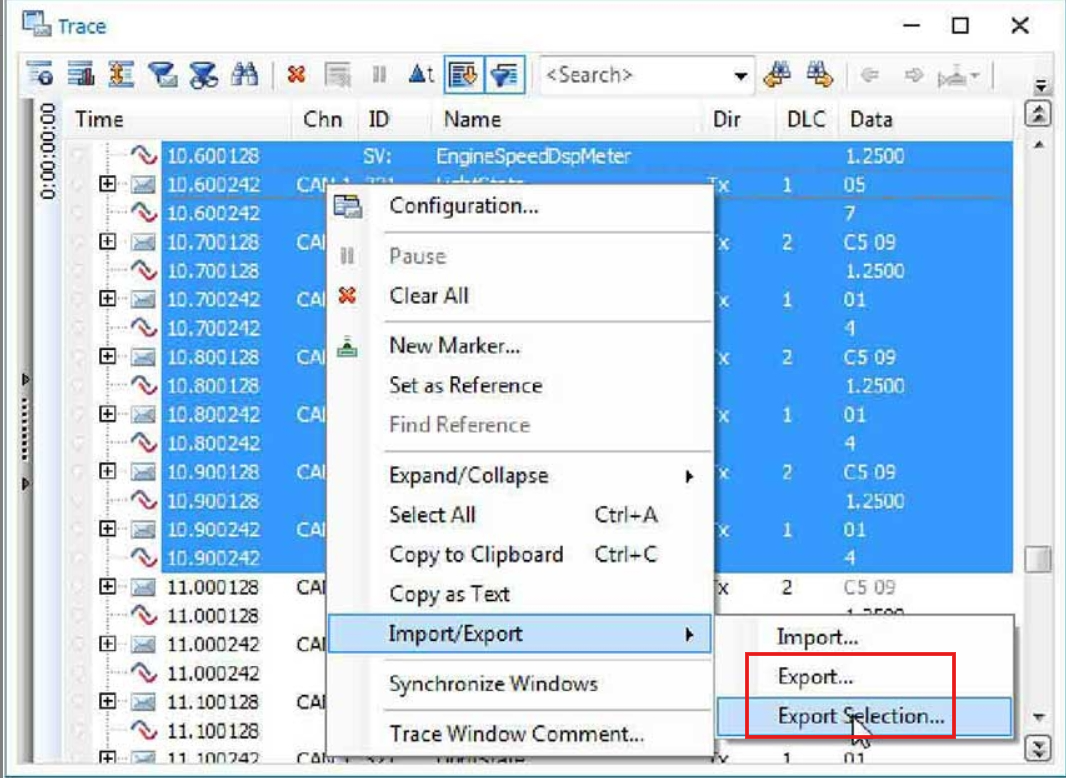Click the envelope icon of 11.000128 message

[x=143, y=586]
